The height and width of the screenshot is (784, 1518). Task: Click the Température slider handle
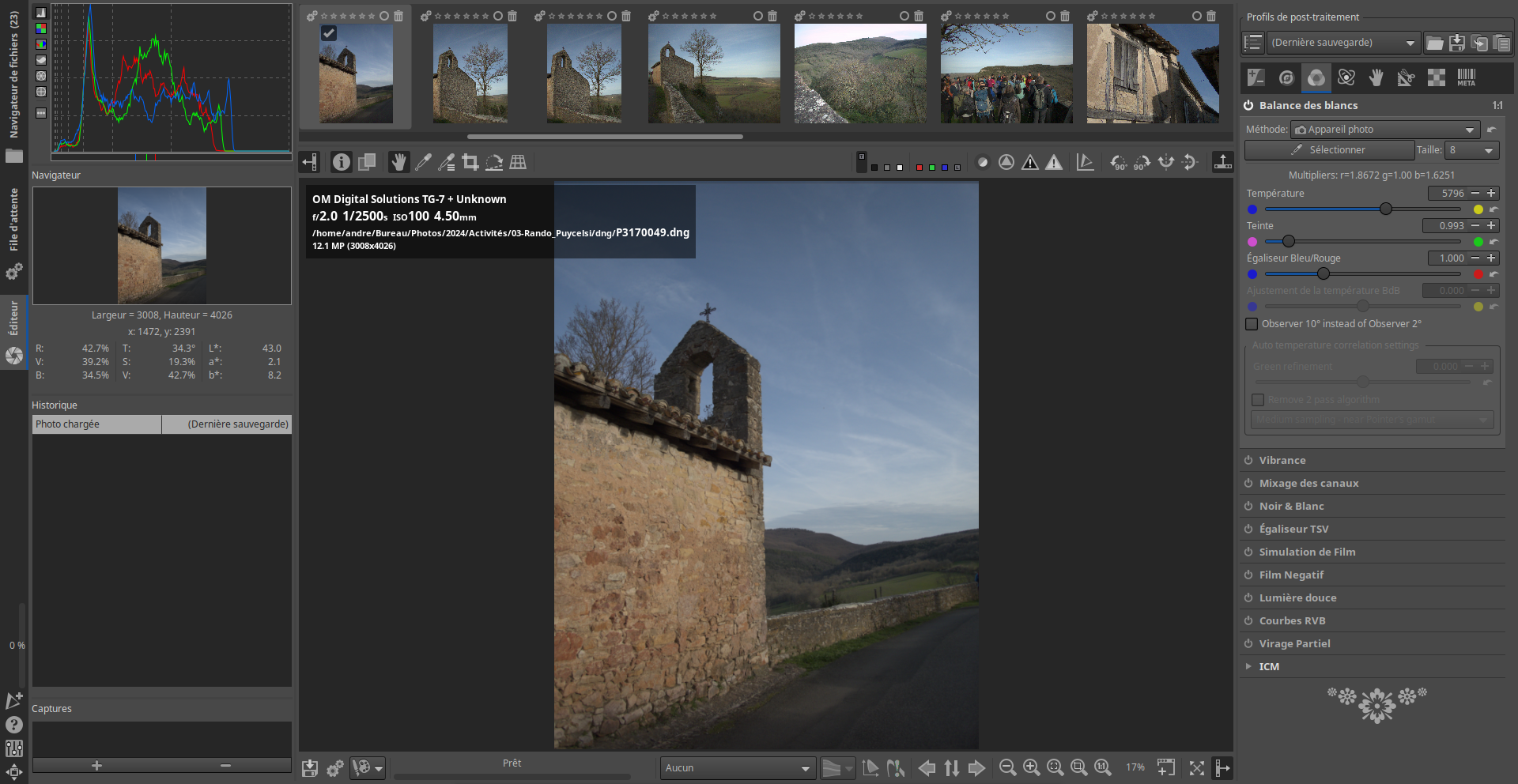point(1385,209)
